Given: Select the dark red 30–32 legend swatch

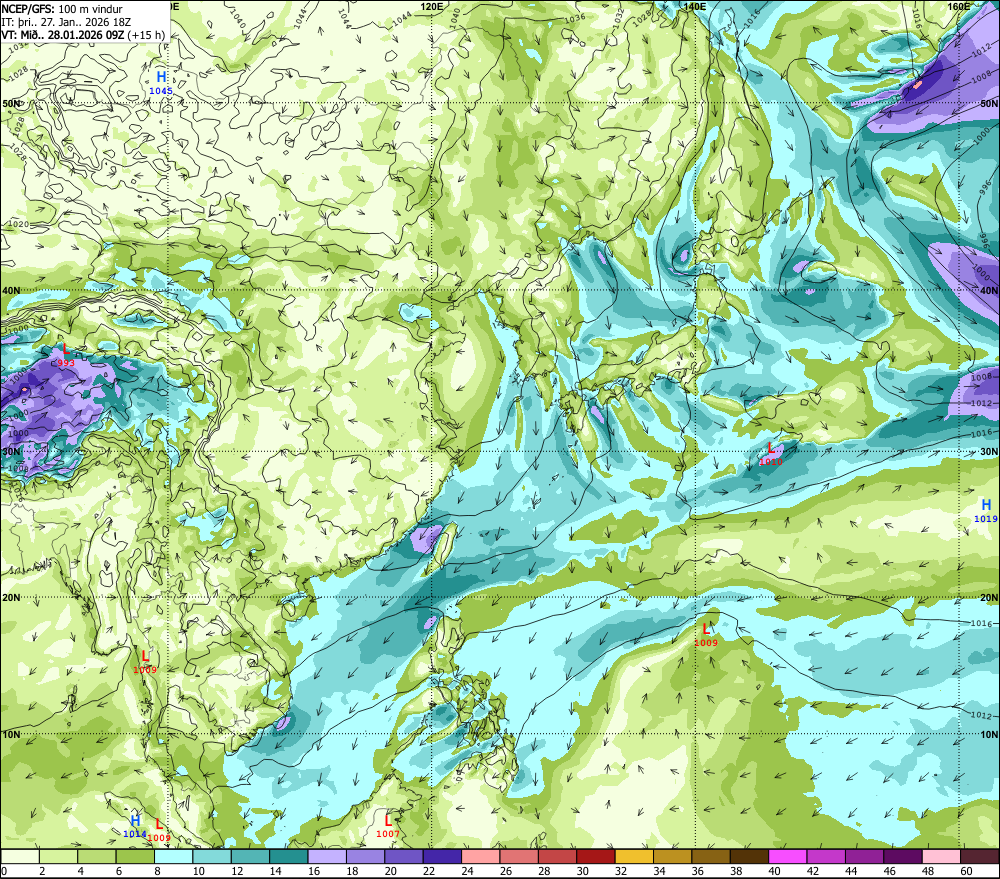Looking at the screenshot, I should point(596,856).
